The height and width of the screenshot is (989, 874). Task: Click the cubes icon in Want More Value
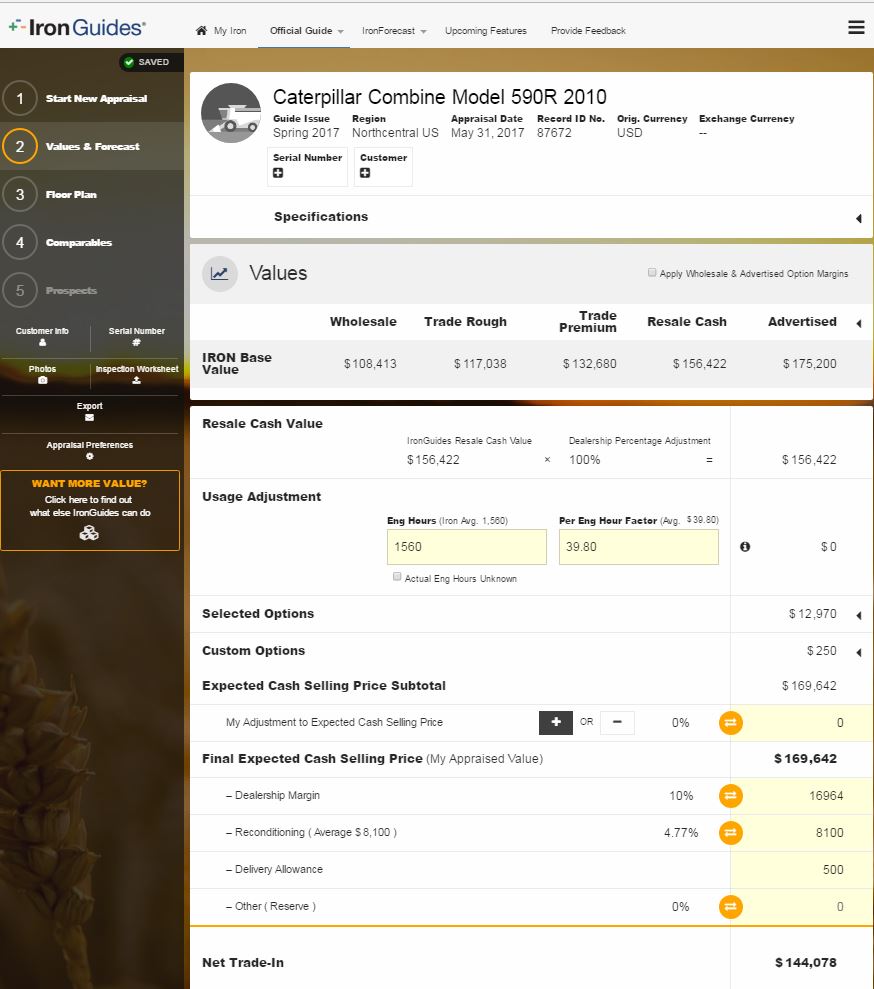[89, 533]
